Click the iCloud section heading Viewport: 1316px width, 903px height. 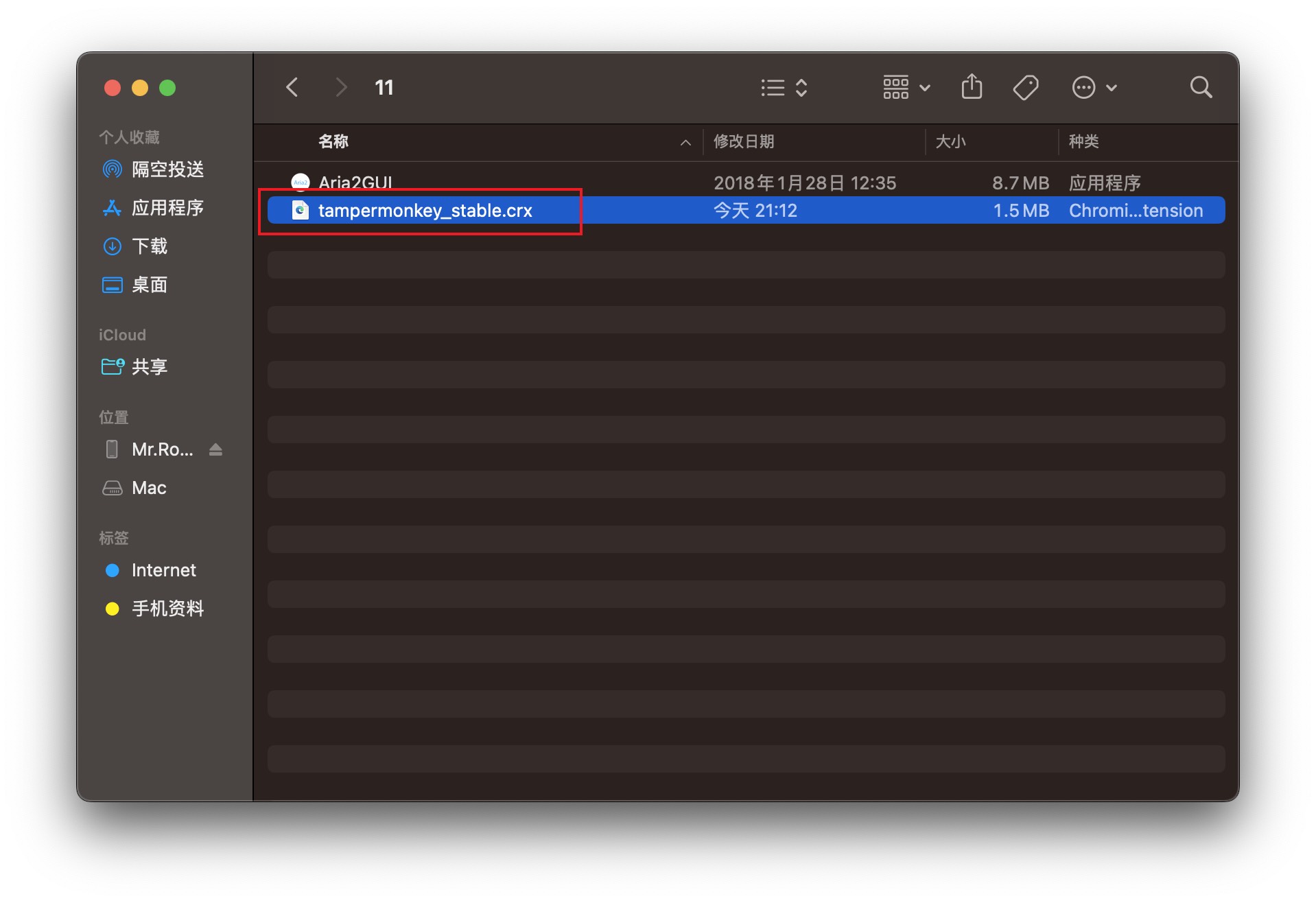point(122,335)
